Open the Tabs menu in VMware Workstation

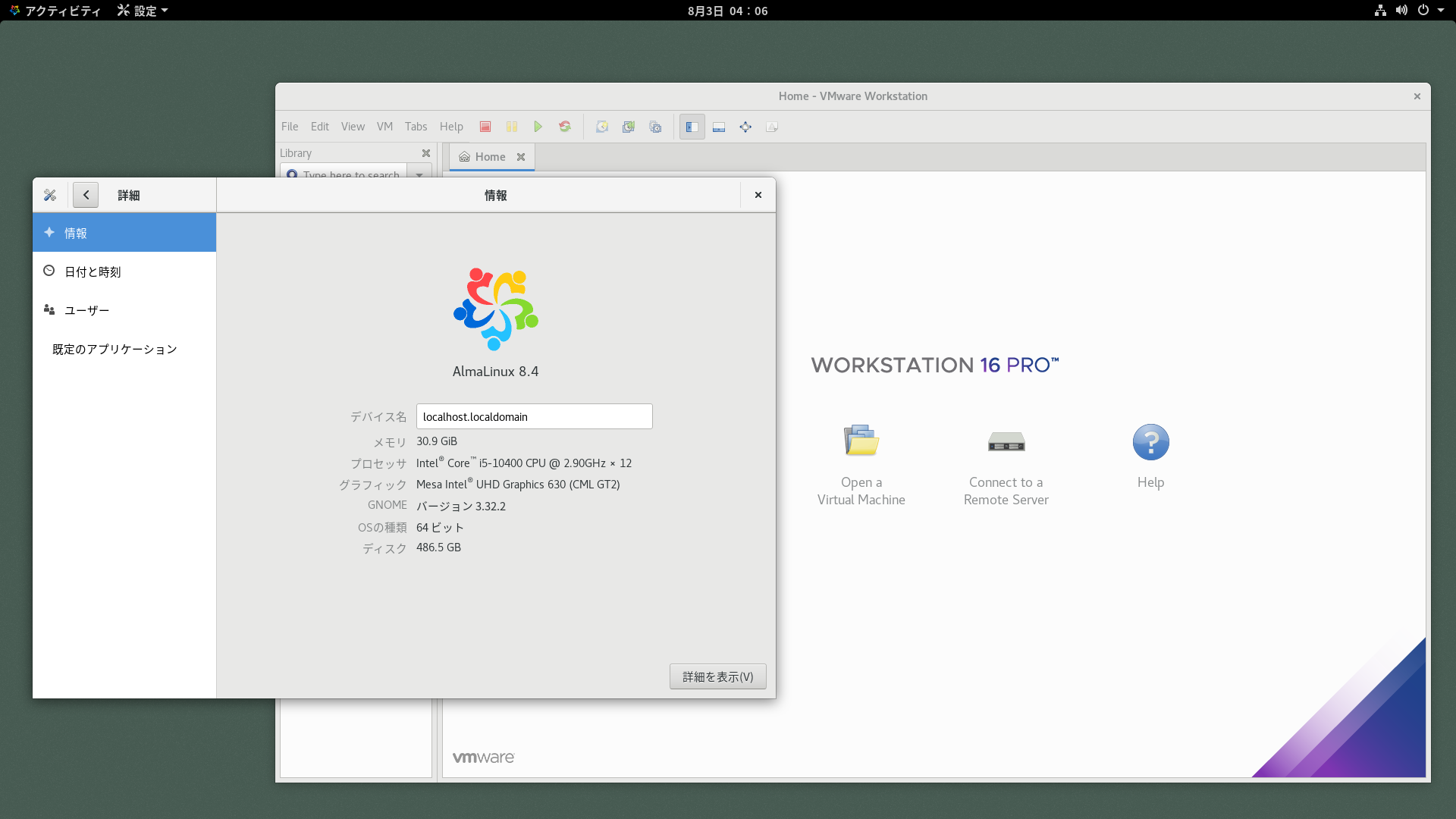pyautogui.click(x=416, y=127)
